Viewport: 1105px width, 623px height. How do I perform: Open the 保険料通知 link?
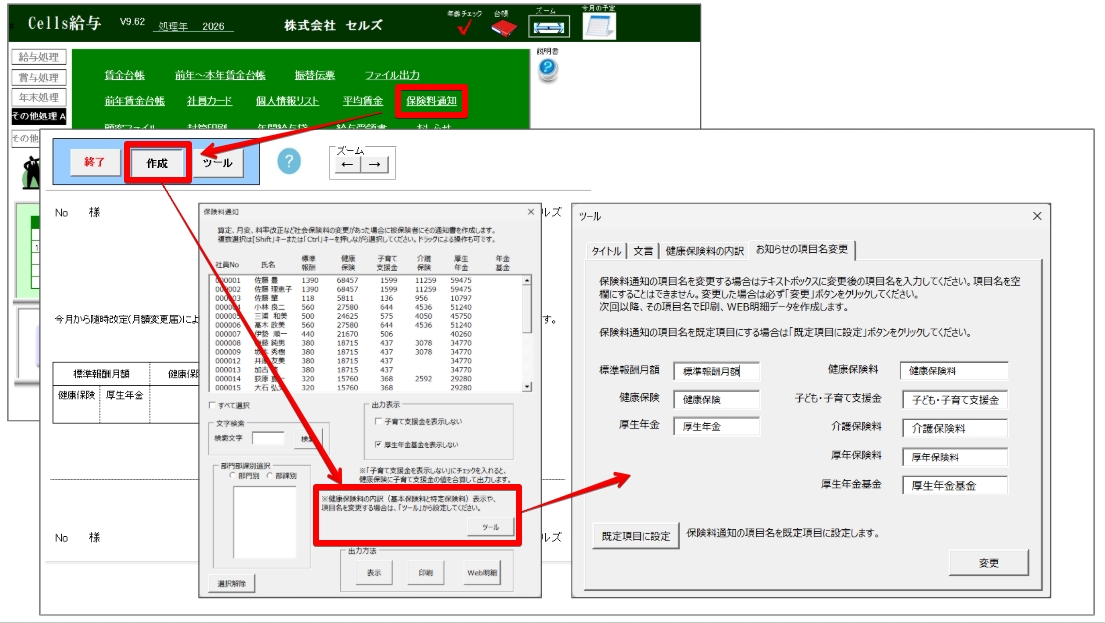431,101
